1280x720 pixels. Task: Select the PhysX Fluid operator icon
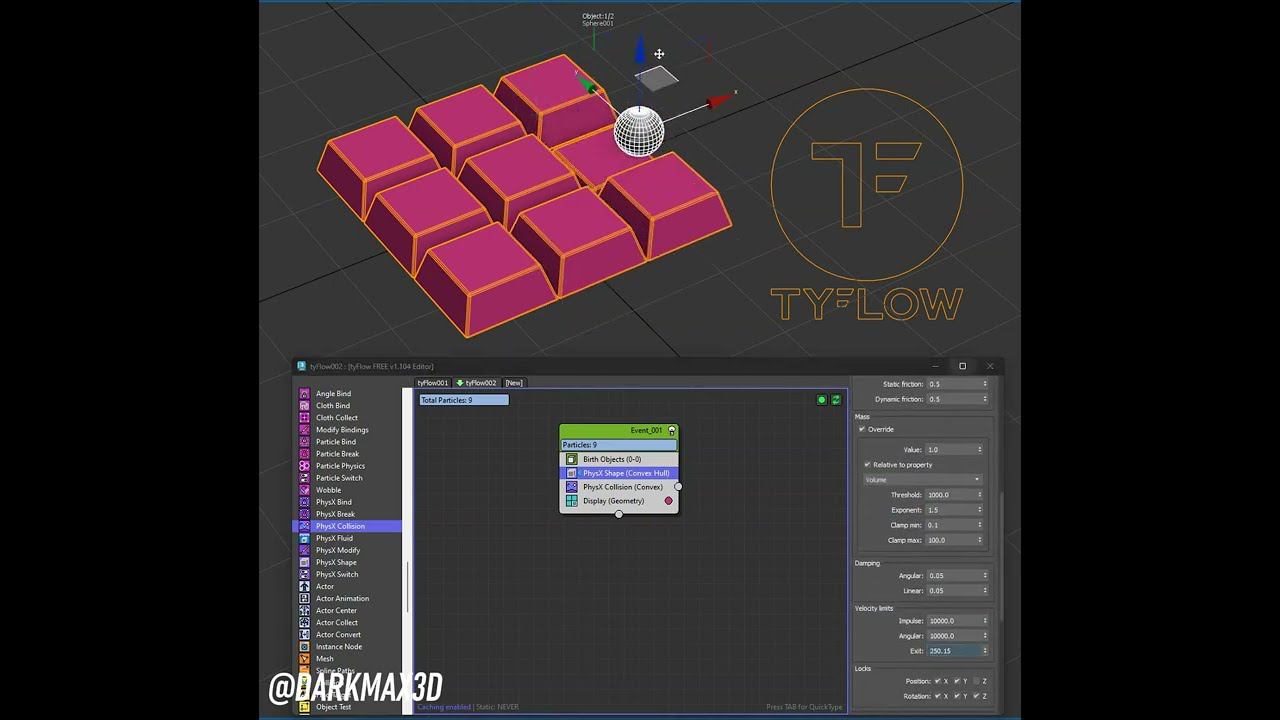(x=305, y=538)
